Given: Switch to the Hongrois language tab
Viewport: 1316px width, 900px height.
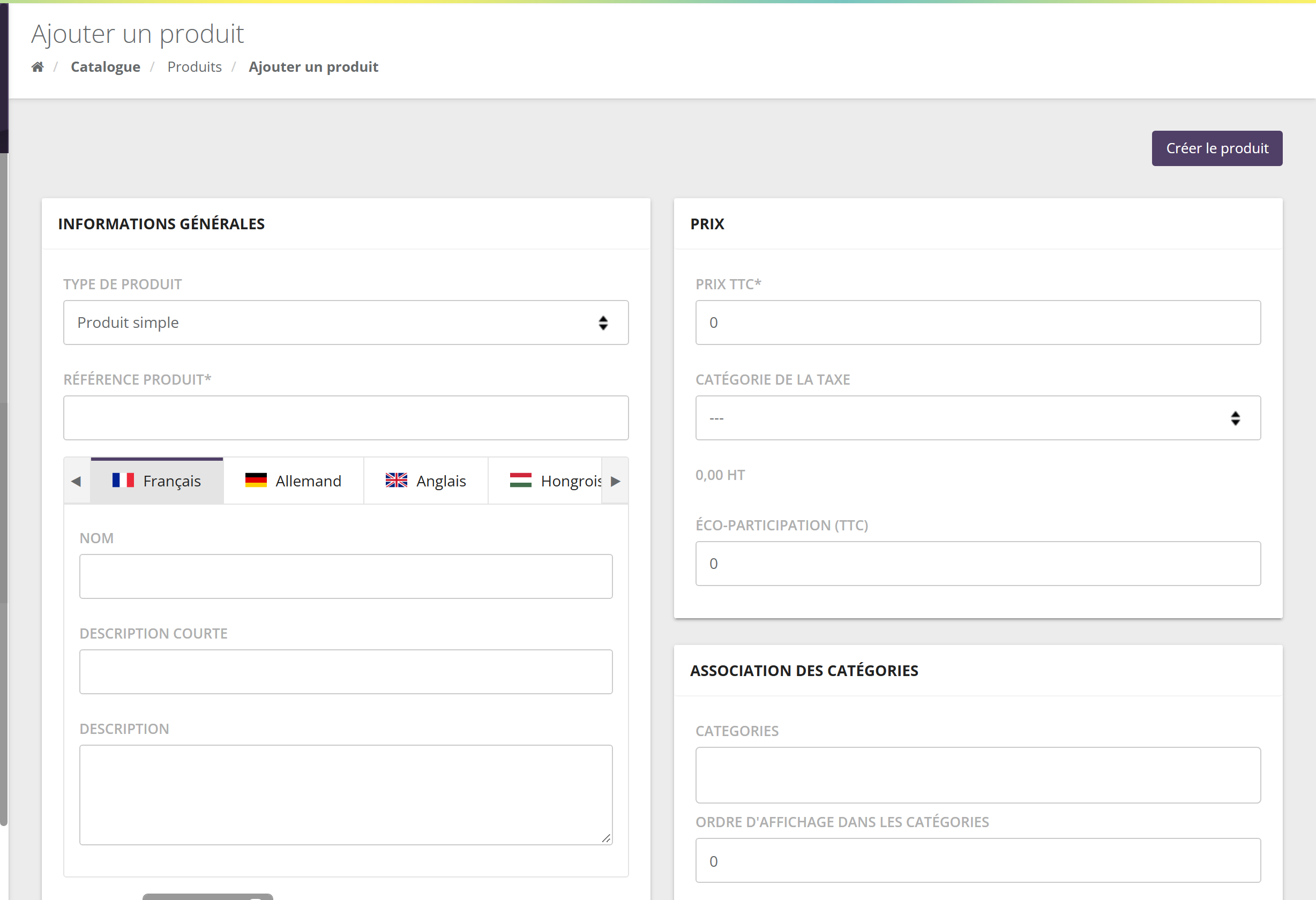Looking at the screenshot, I should click(545, 481).
